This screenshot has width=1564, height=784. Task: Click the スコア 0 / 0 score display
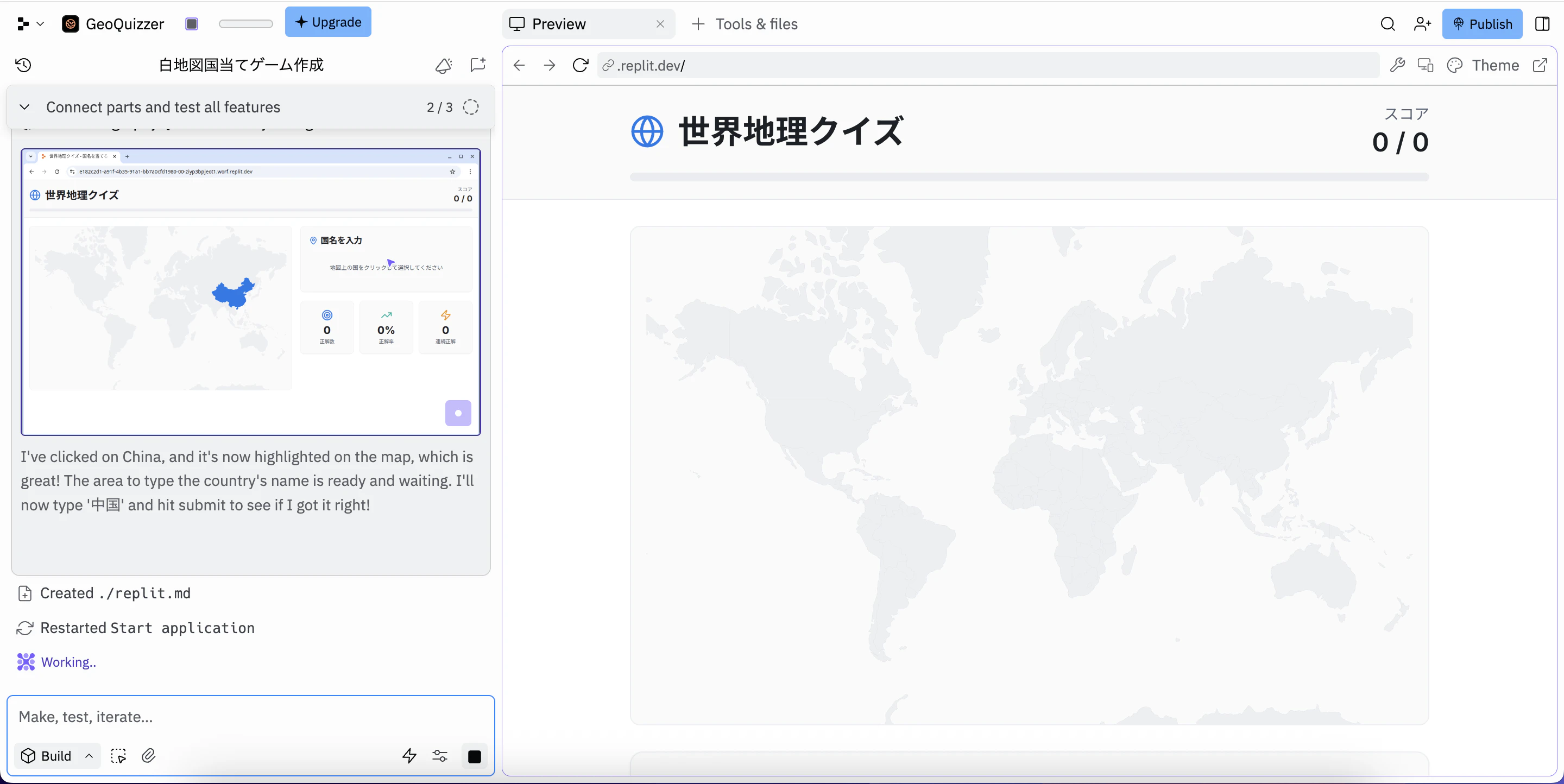1400,131
